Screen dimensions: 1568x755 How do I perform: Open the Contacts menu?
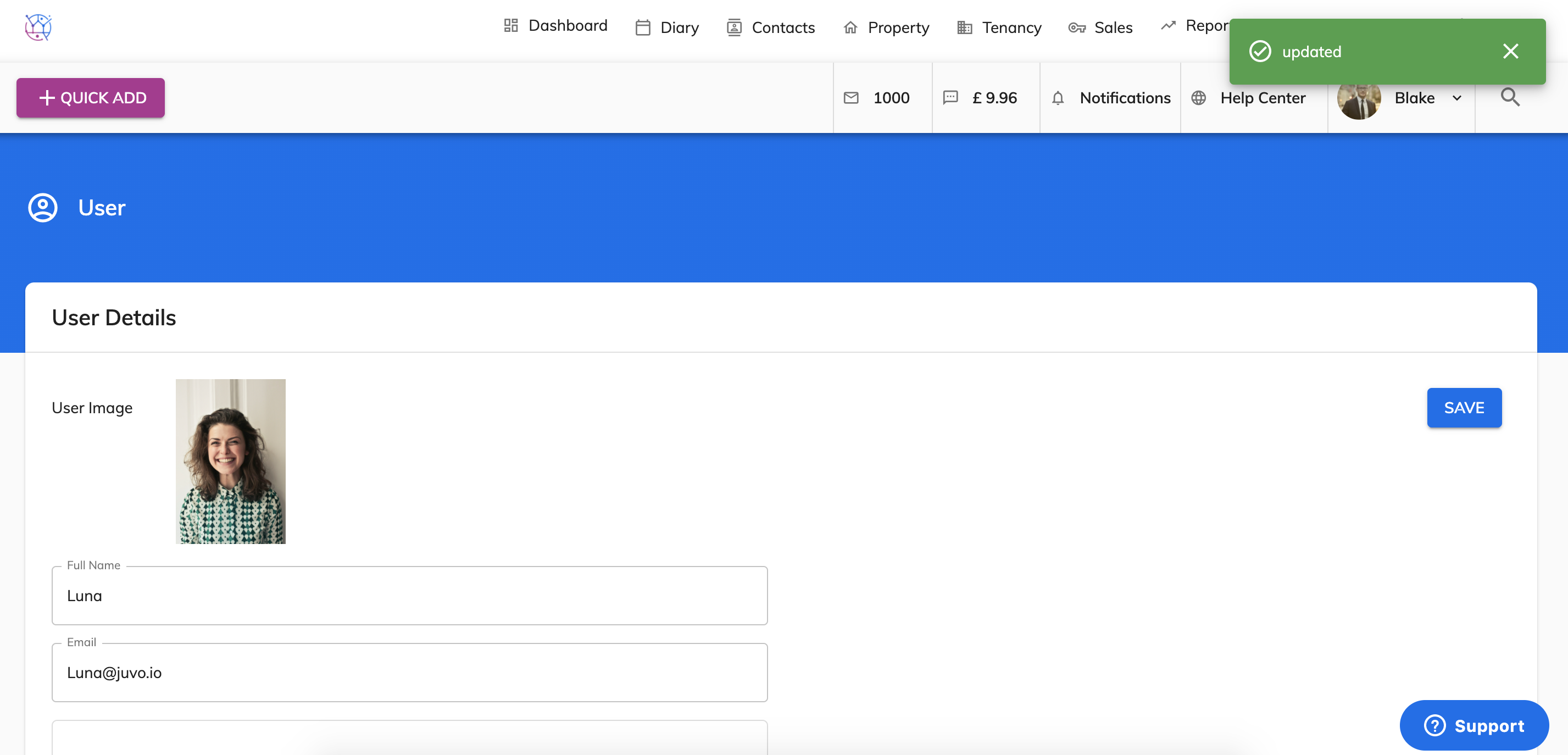(771, 27)
